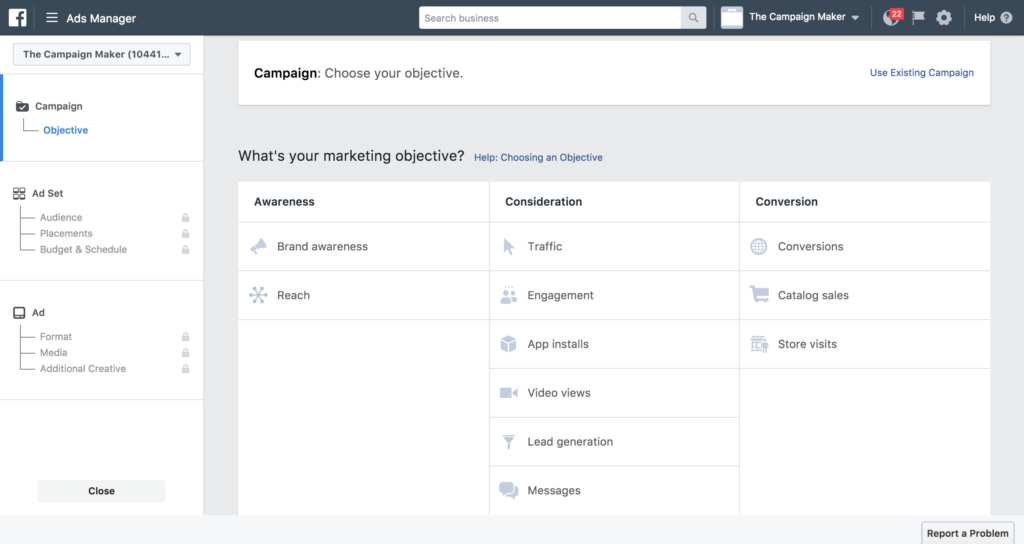Click the lock beside Additional Creative
Screen dimensions: 1024x544
(185, 369)
